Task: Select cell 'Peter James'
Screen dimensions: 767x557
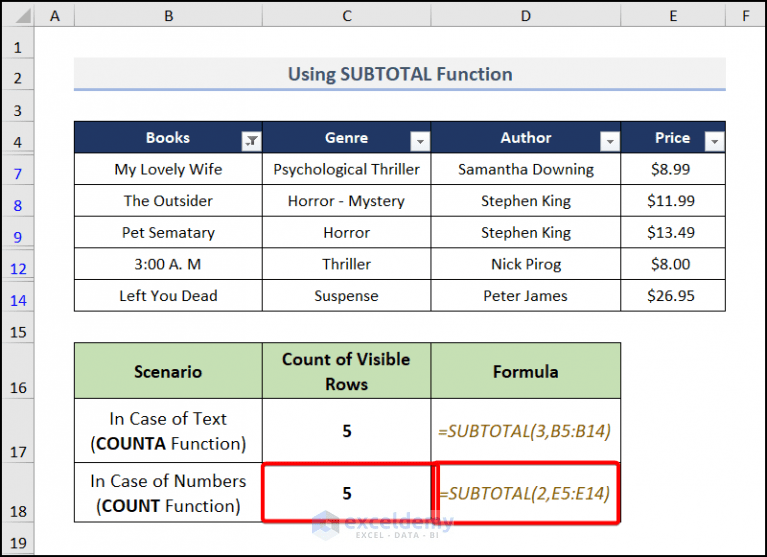Action: 526,296
